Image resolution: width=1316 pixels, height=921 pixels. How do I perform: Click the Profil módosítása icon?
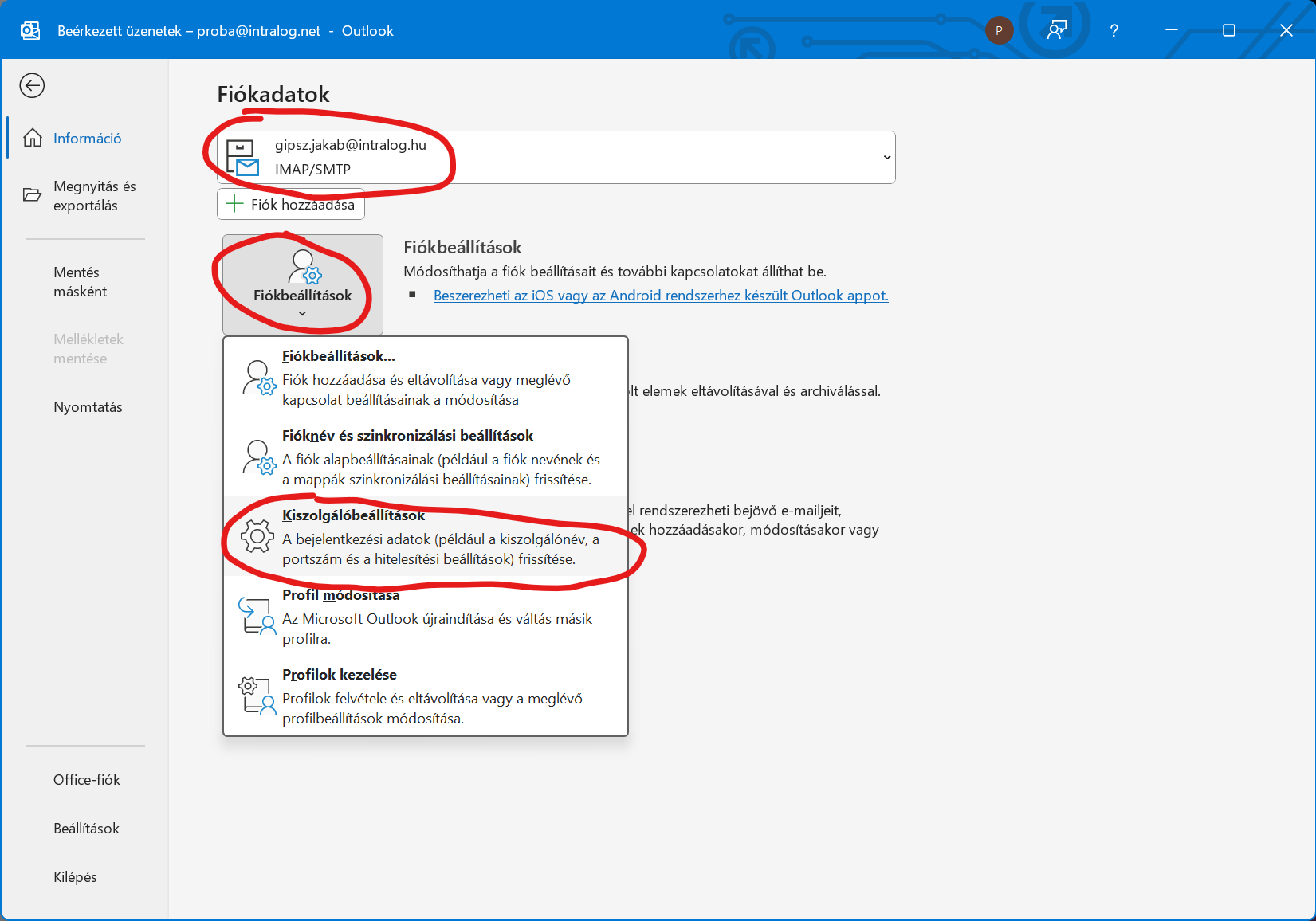257,617
